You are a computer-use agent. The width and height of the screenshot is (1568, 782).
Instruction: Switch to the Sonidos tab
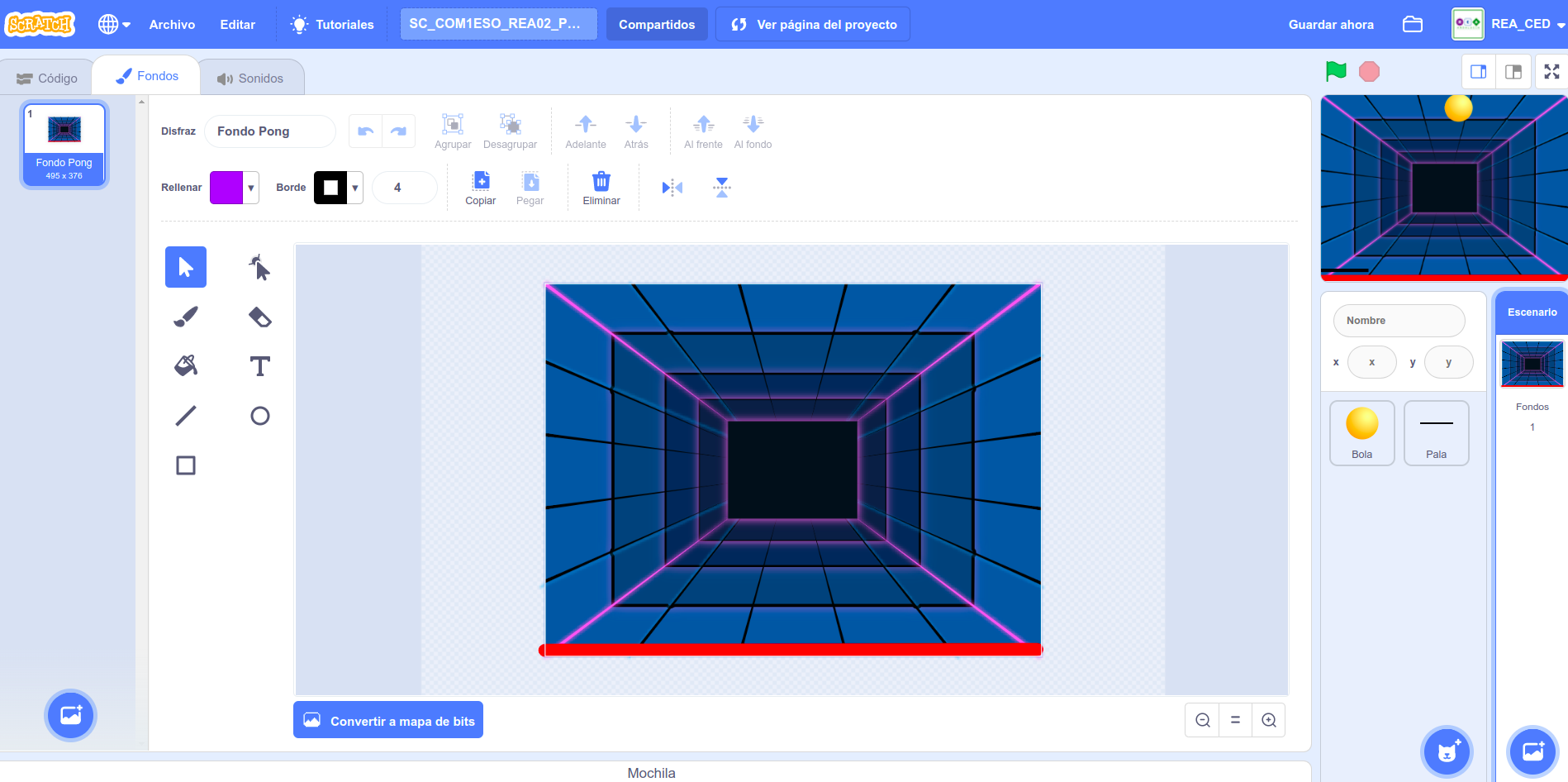[x=250, y=79]
